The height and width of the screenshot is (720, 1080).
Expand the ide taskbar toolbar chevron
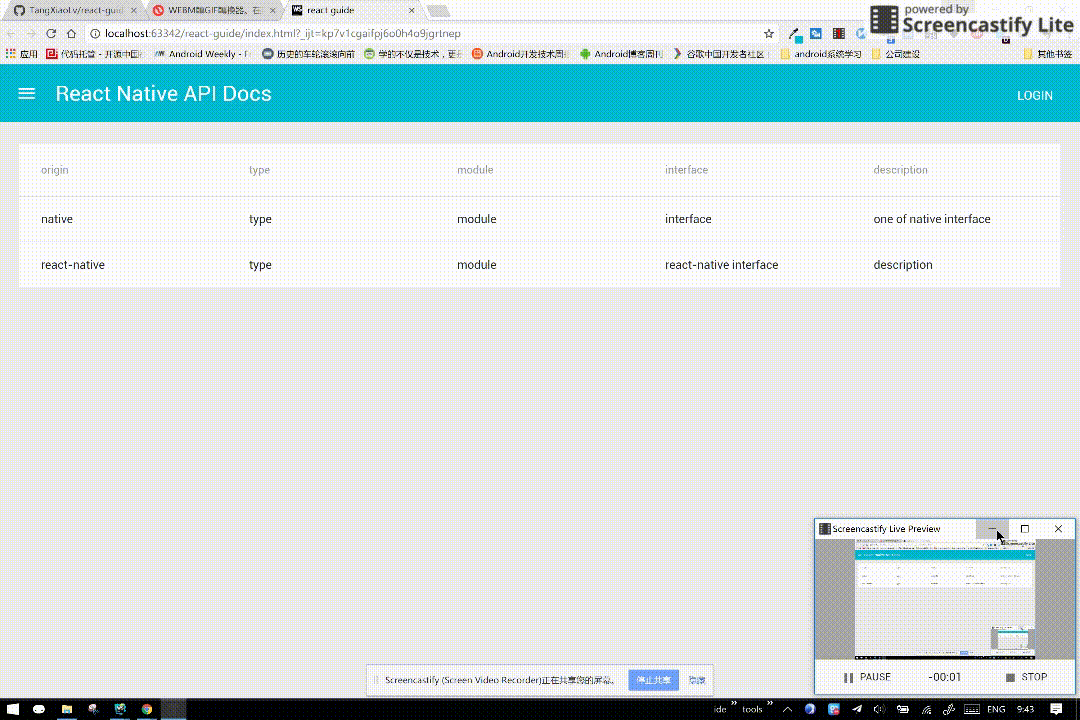coord(734,704)
